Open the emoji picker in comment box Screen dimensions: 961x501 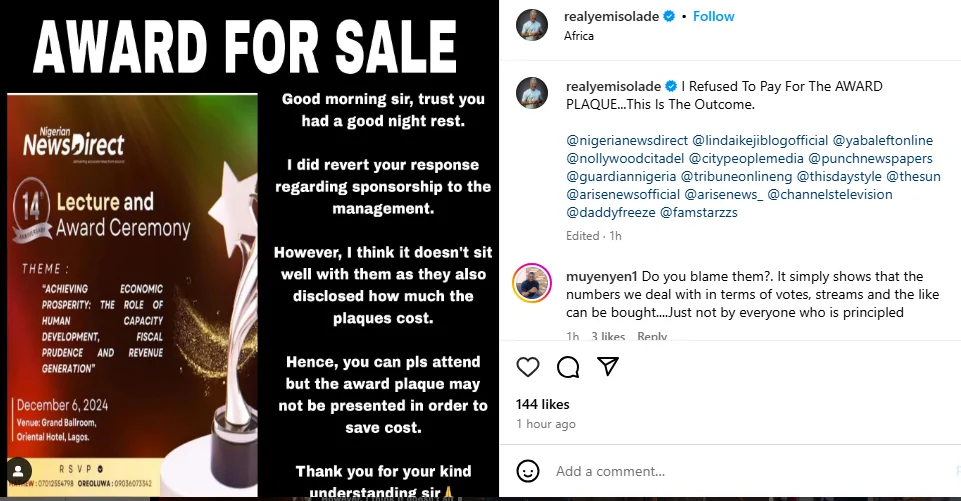coord(529,471)
